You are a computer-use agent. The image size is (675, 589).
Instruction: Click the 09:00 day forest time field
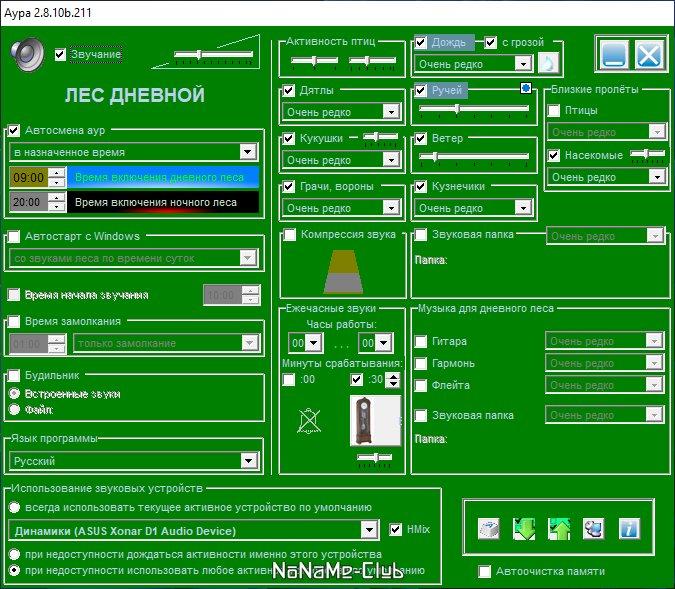click(27, 177)
